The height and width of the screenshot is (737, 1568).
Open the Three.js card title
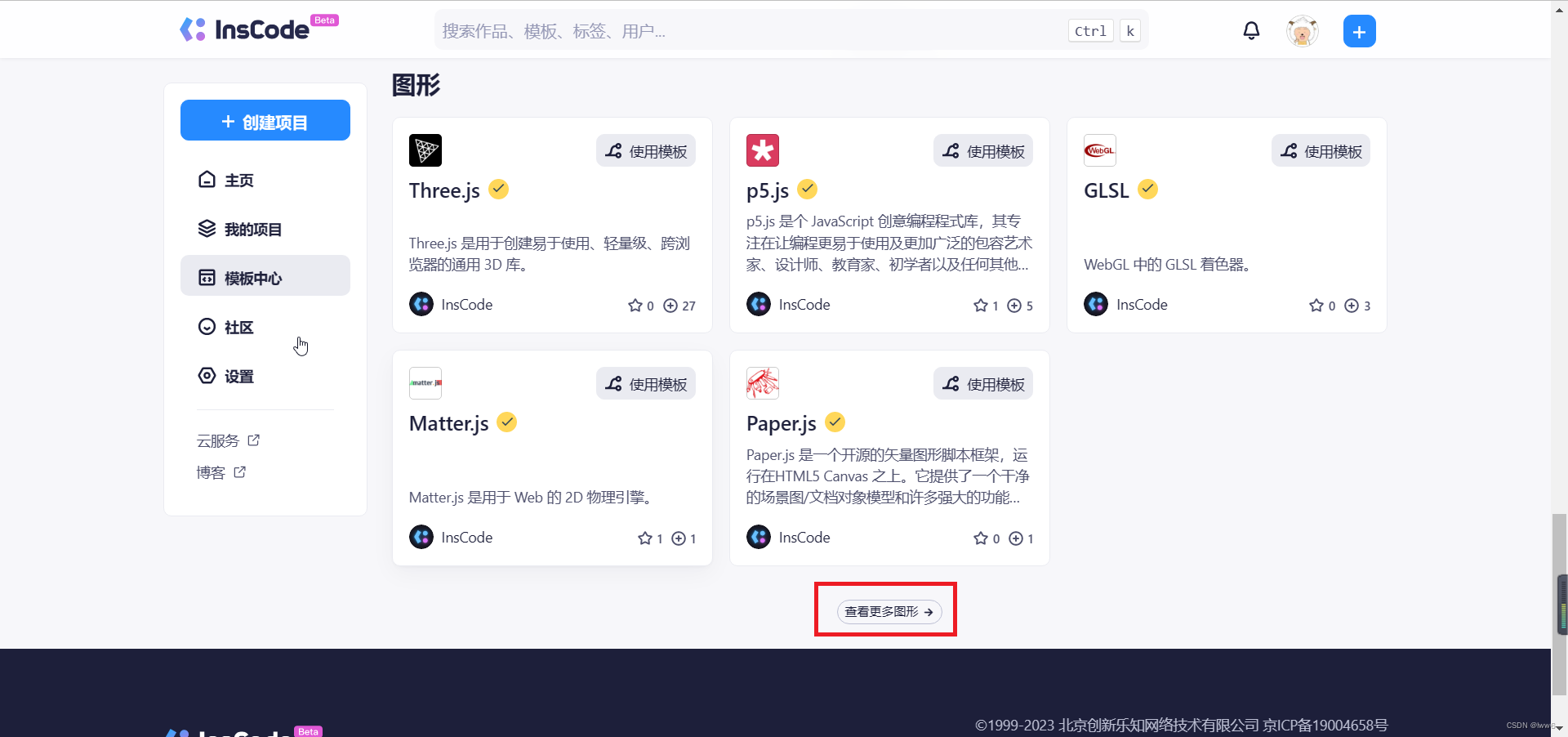pos(444,190)
